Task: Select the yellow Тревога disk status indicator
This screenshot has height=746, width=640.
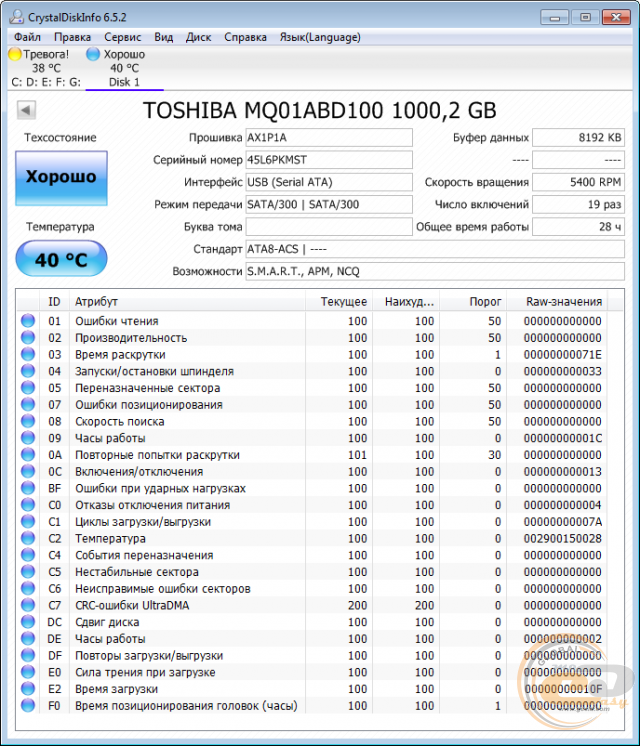Action: [15, 54]
